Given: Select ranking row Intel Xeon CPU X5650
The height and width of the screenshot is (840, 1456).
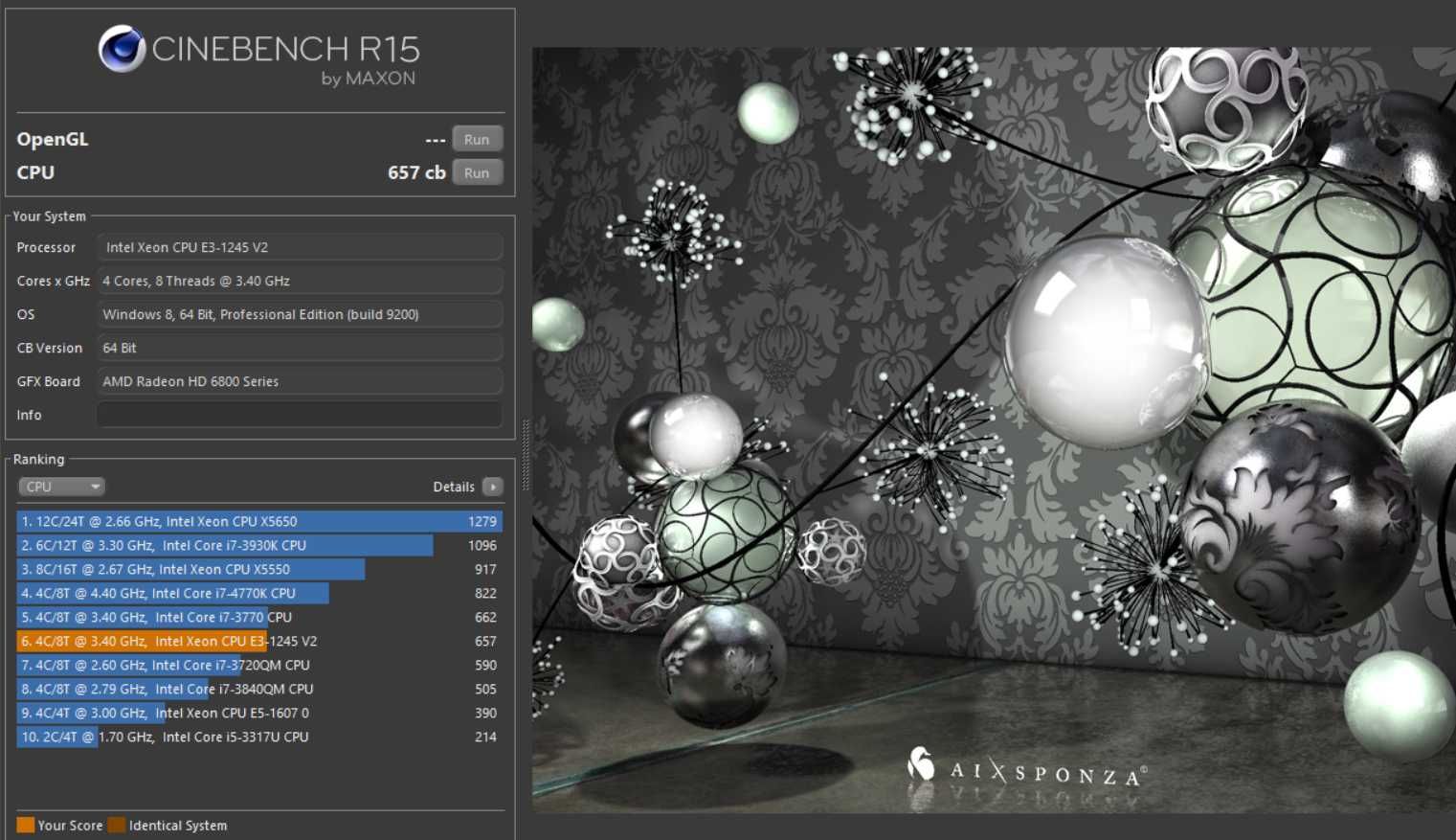Looking at the screenshot, I should click(259, 521).
